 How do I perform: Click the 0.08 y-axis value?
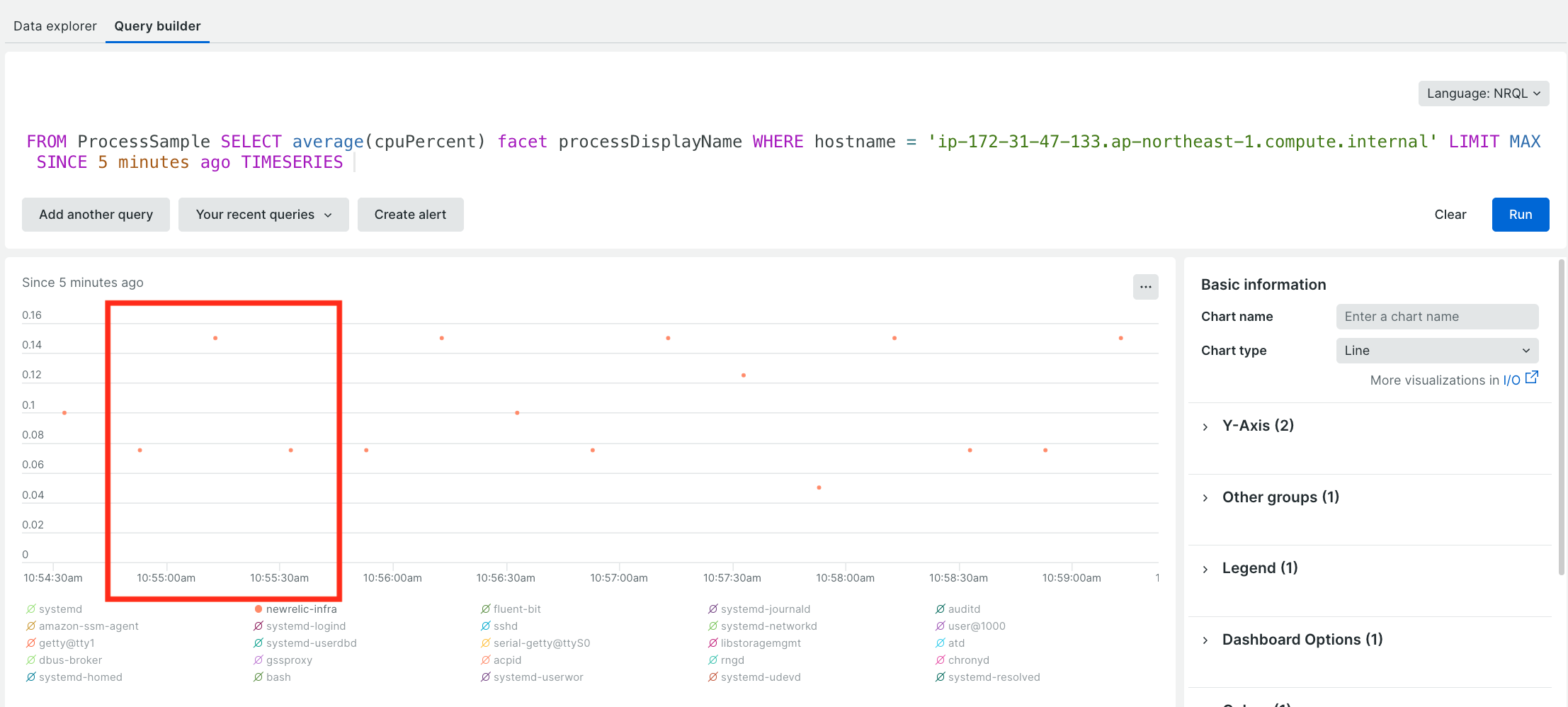[x=33, y=435]
